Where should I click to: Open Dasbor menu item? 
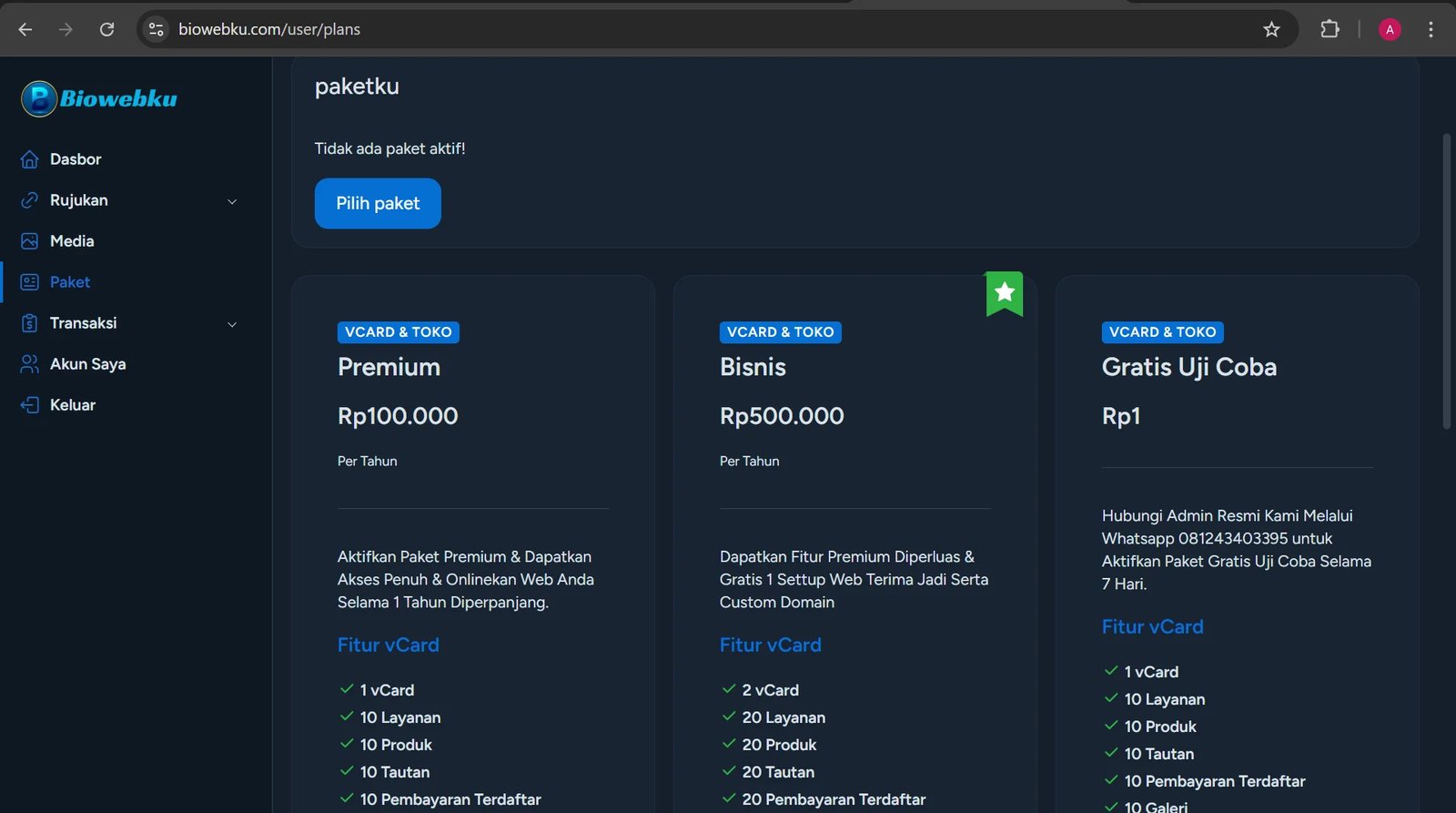coord(76,159)
